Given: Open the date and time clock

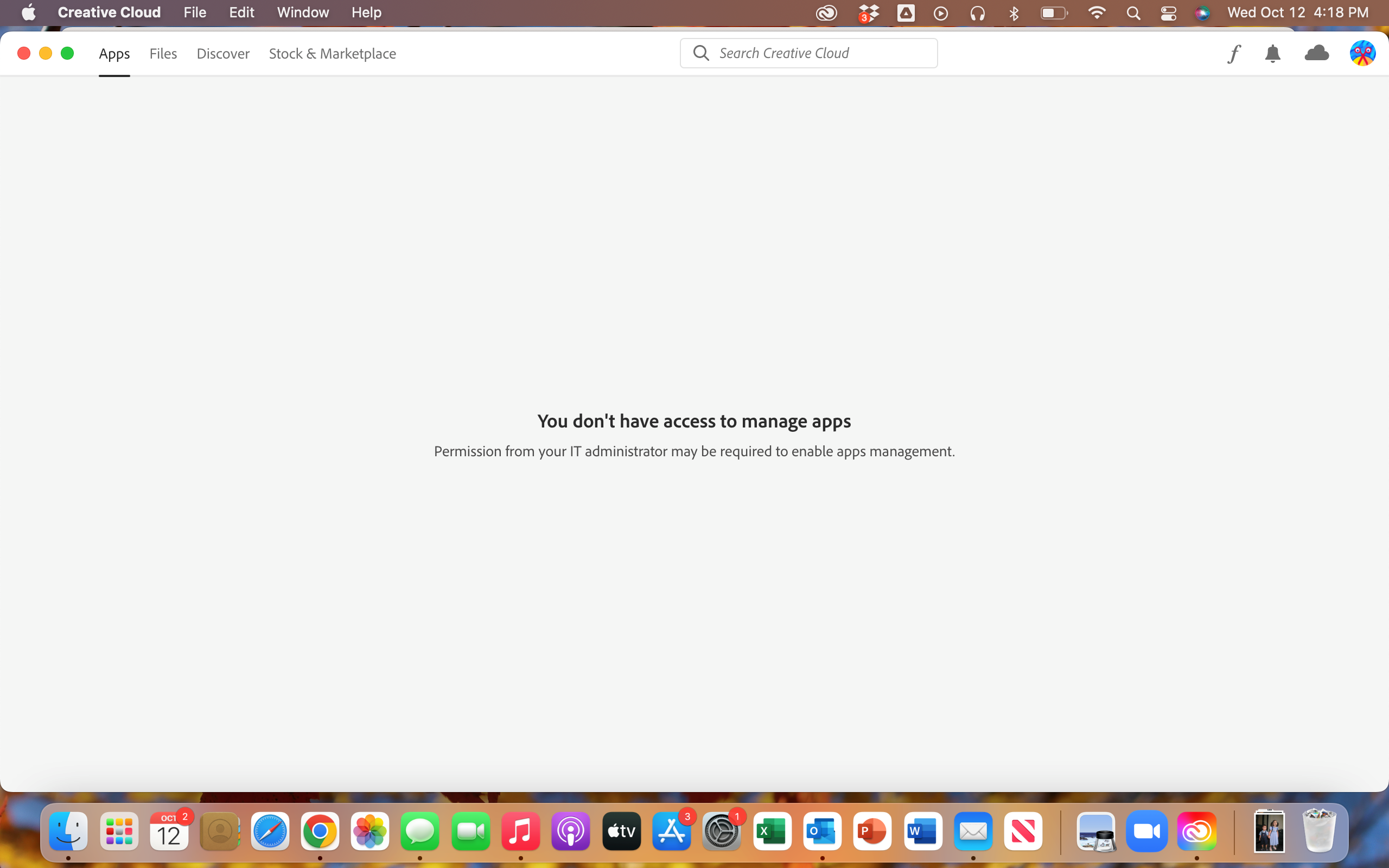Looking at the screenshot, I should pos(1298,12).
